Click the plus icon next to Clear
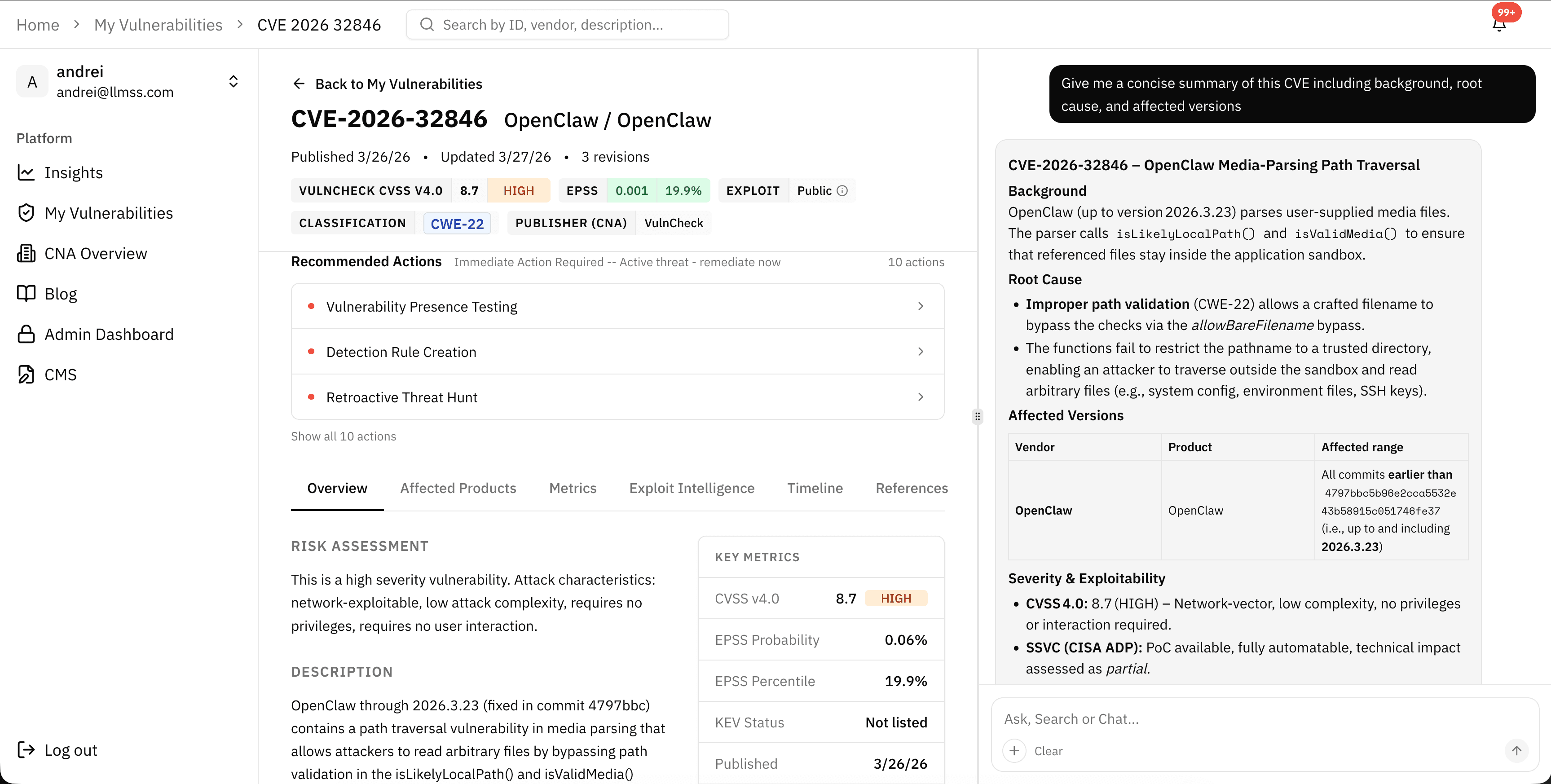 [x=1014, y=751]
